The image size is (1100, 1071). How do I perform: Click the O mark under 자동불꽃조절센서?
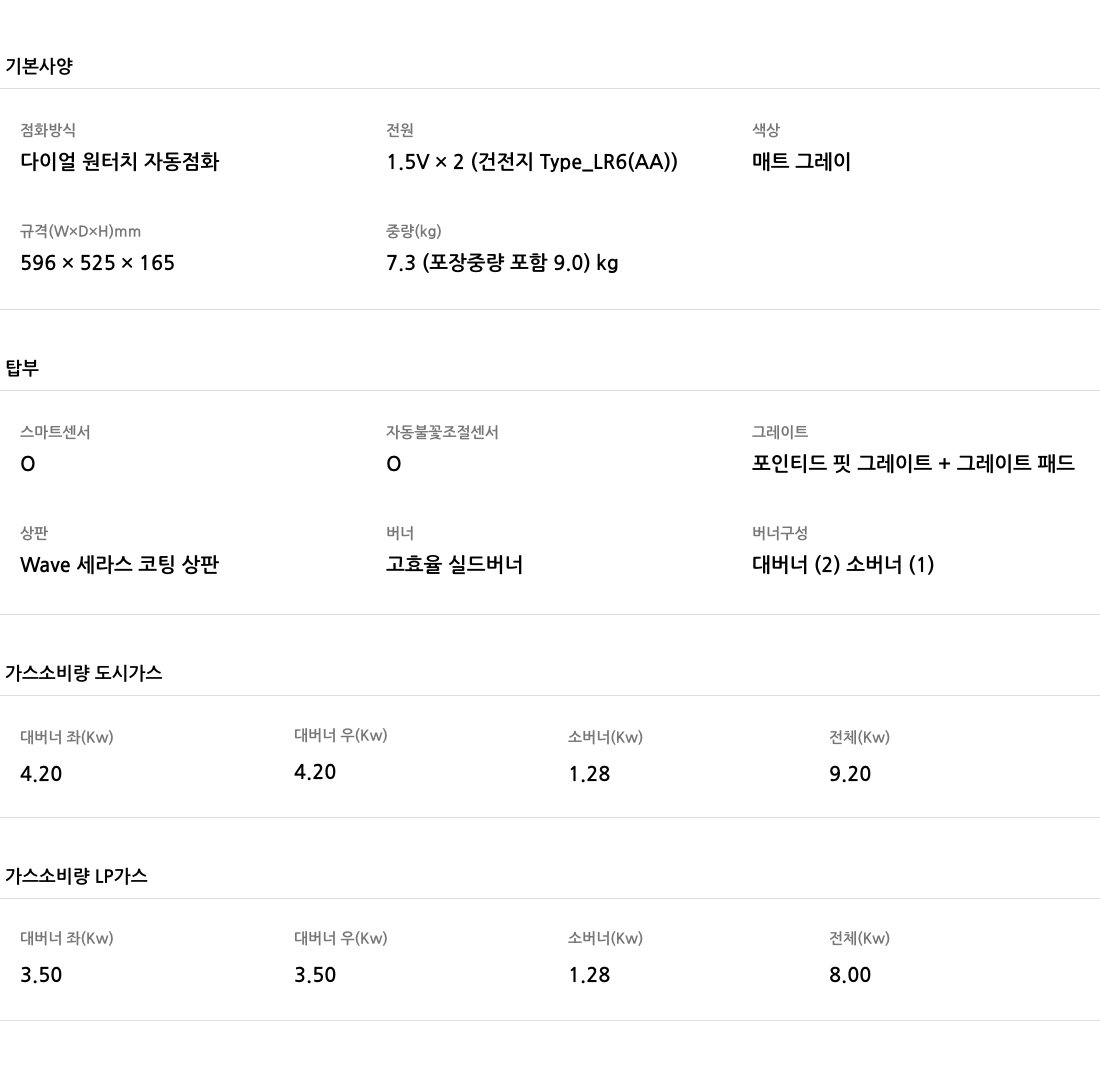[x=394, y=464]
